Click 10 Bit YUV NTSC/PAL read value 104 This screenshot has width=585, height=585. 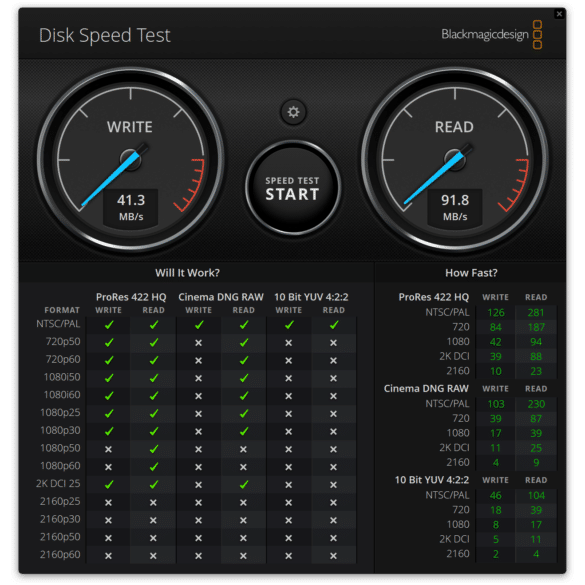pos(536,495)
